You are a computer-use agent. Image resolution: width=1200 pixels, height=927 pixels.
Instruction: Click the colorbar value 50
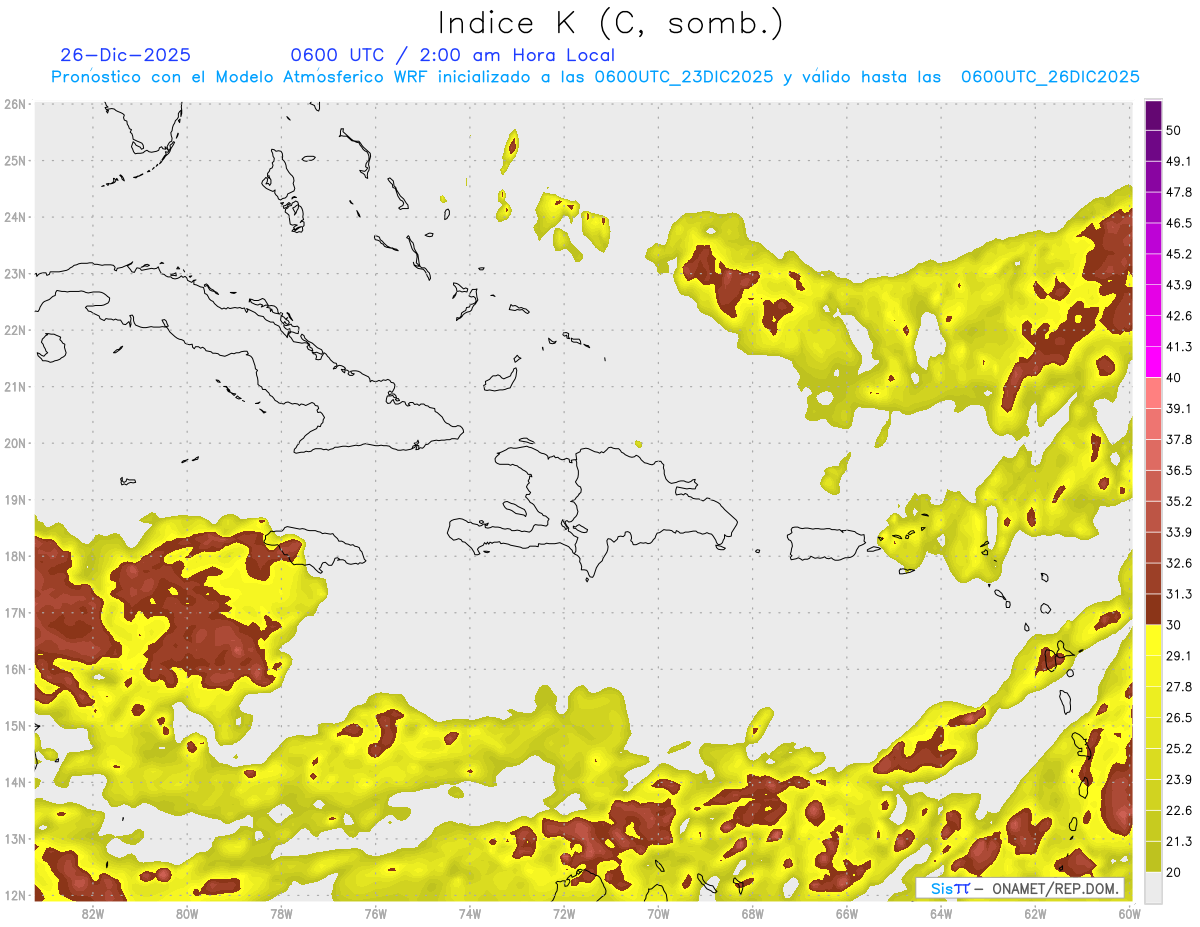tap(1174, 130)
